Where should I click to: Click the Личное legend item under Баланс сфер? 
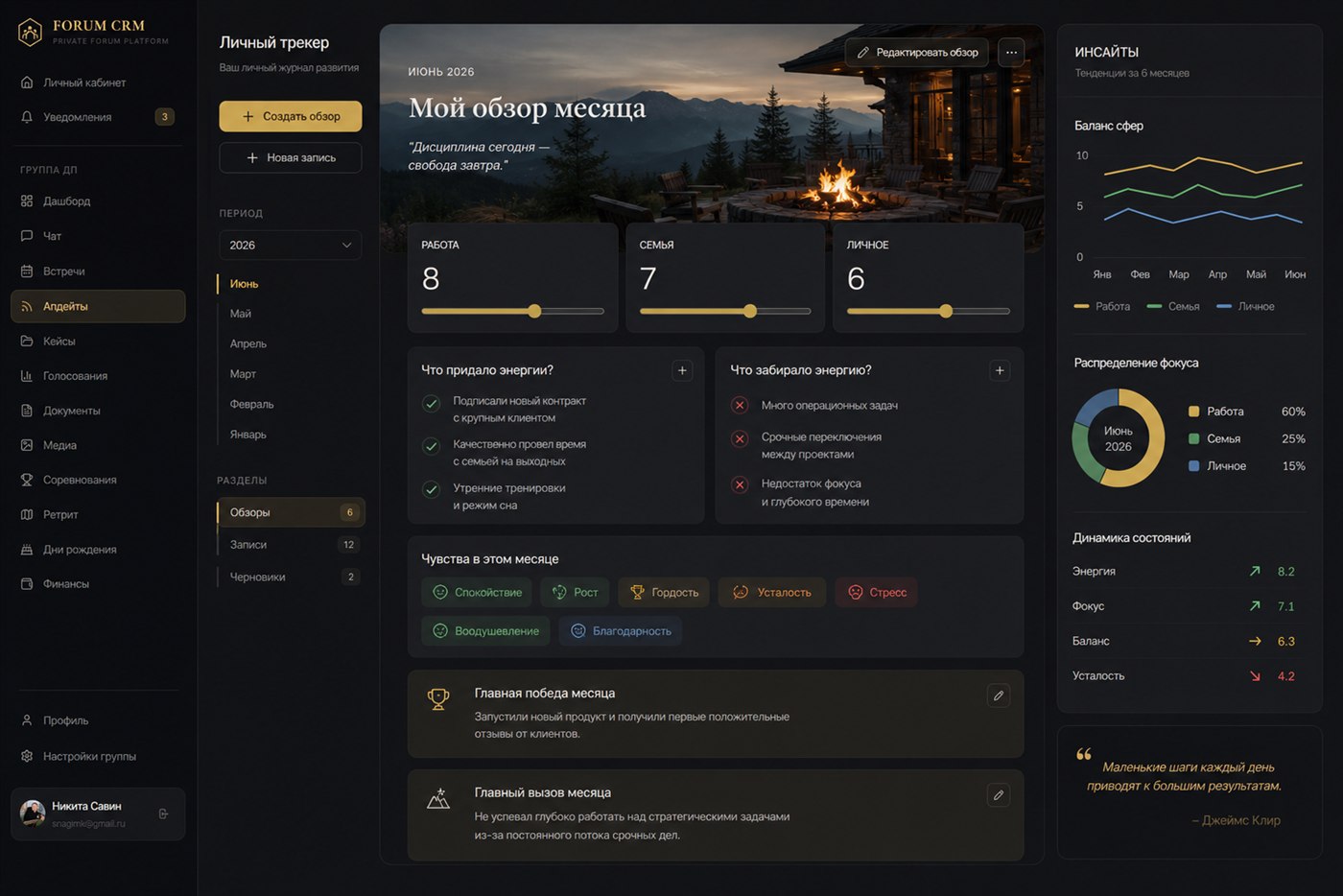coord(1245,307)
